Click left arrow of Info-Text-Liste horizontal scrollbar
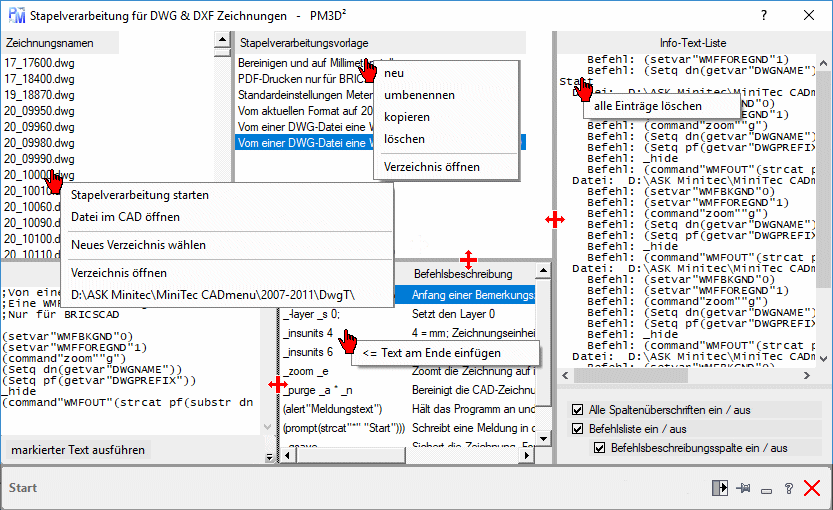 (565, 376)
